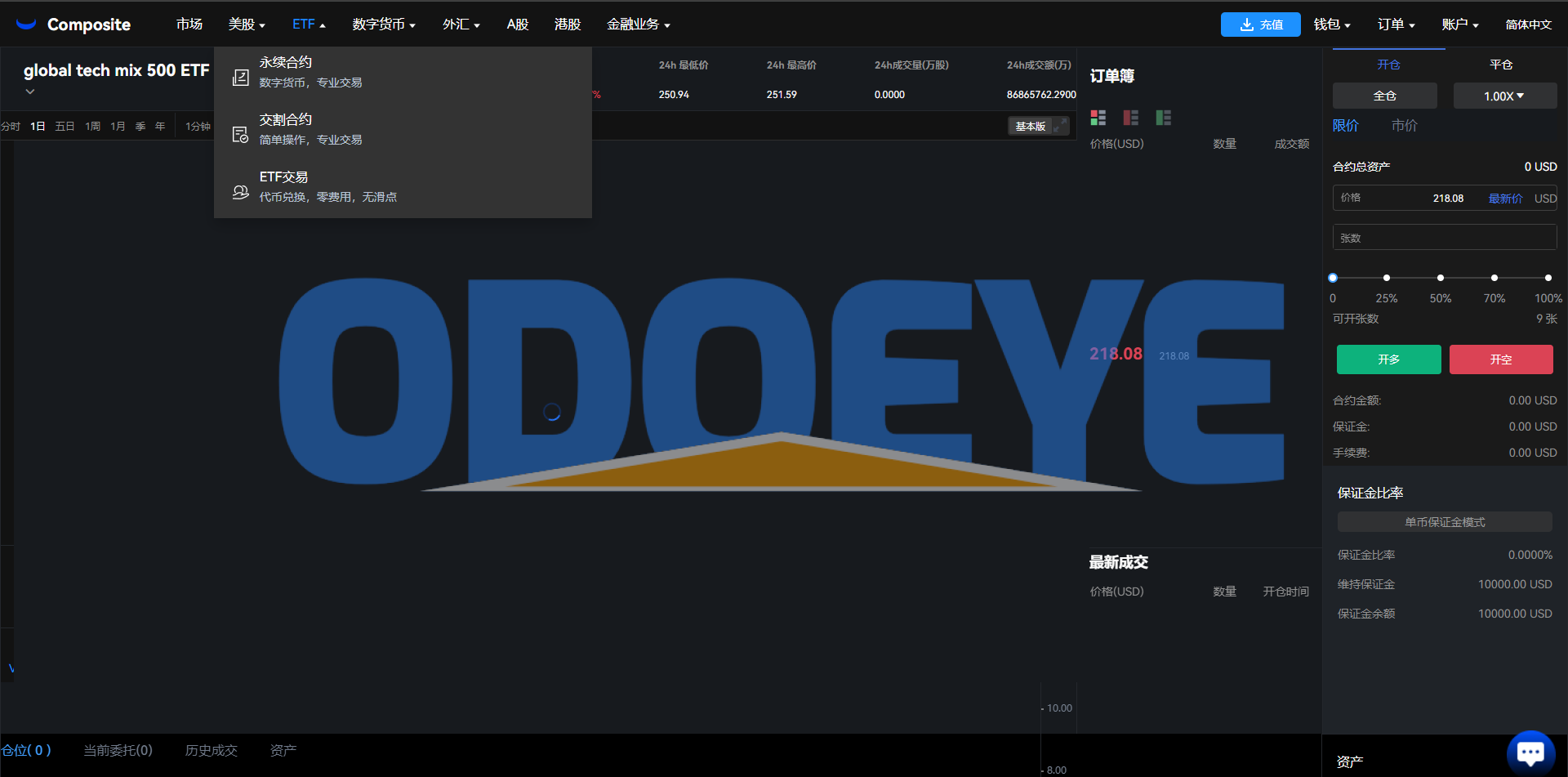Image resolution: width=1568 pixels, height=777 pixels.
Task: Click the green 开多 button
Action: click(x=1389, y=359)
